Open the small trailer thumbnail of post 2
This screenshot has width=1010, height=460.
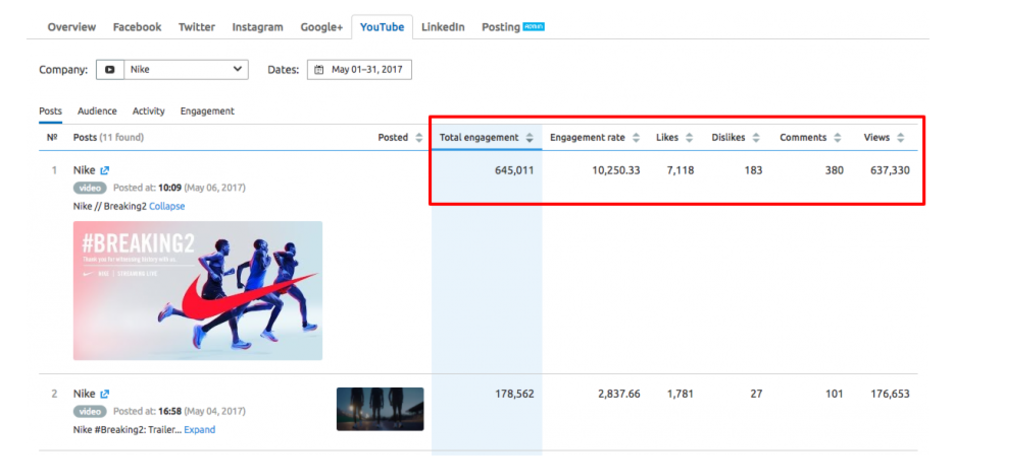[x=380, y=408]
